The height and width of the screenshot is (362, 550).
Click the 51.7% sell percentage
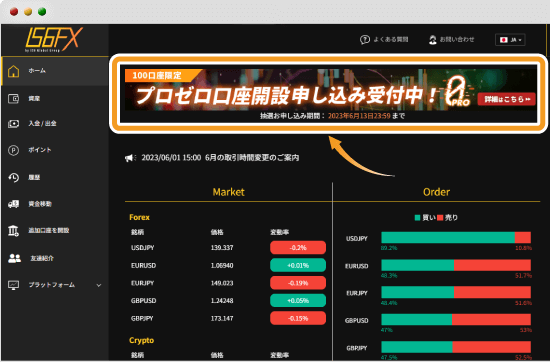coord(523,276)
